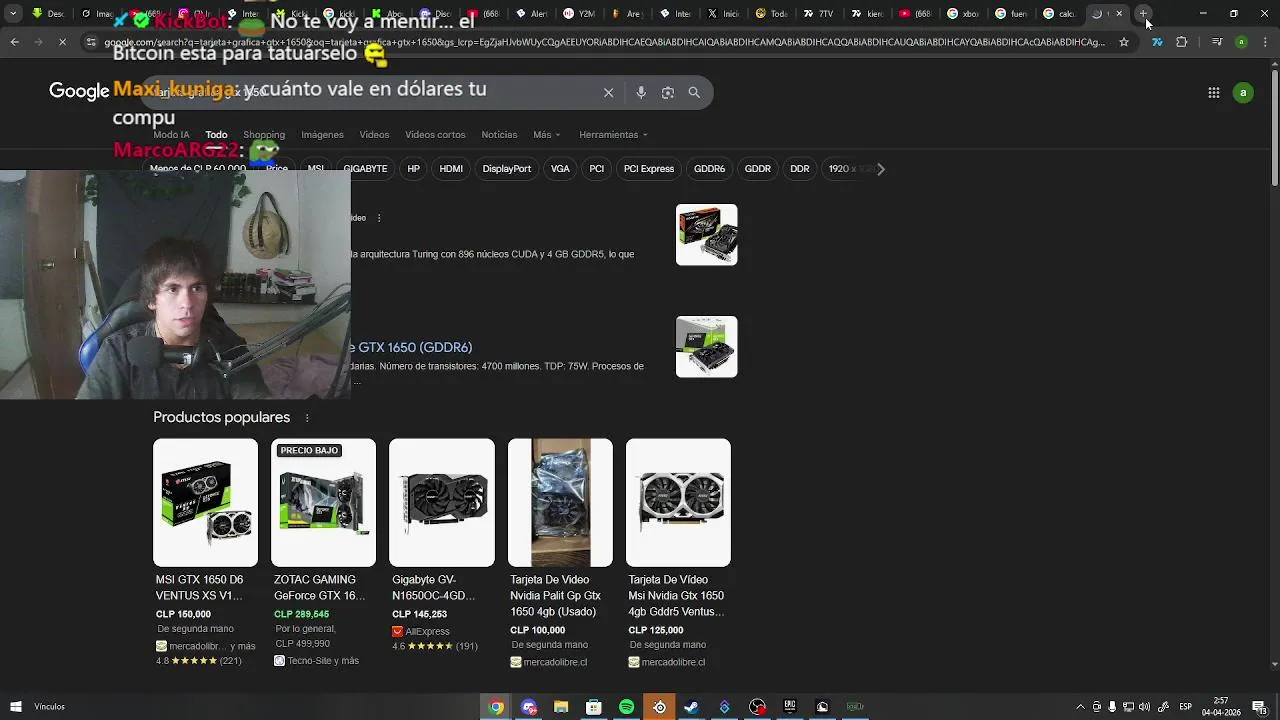Image resolution: width=1280 pixels, height=720 pixels.
Task: Click the first search result thumbnail image
Action: pos(706,235)
